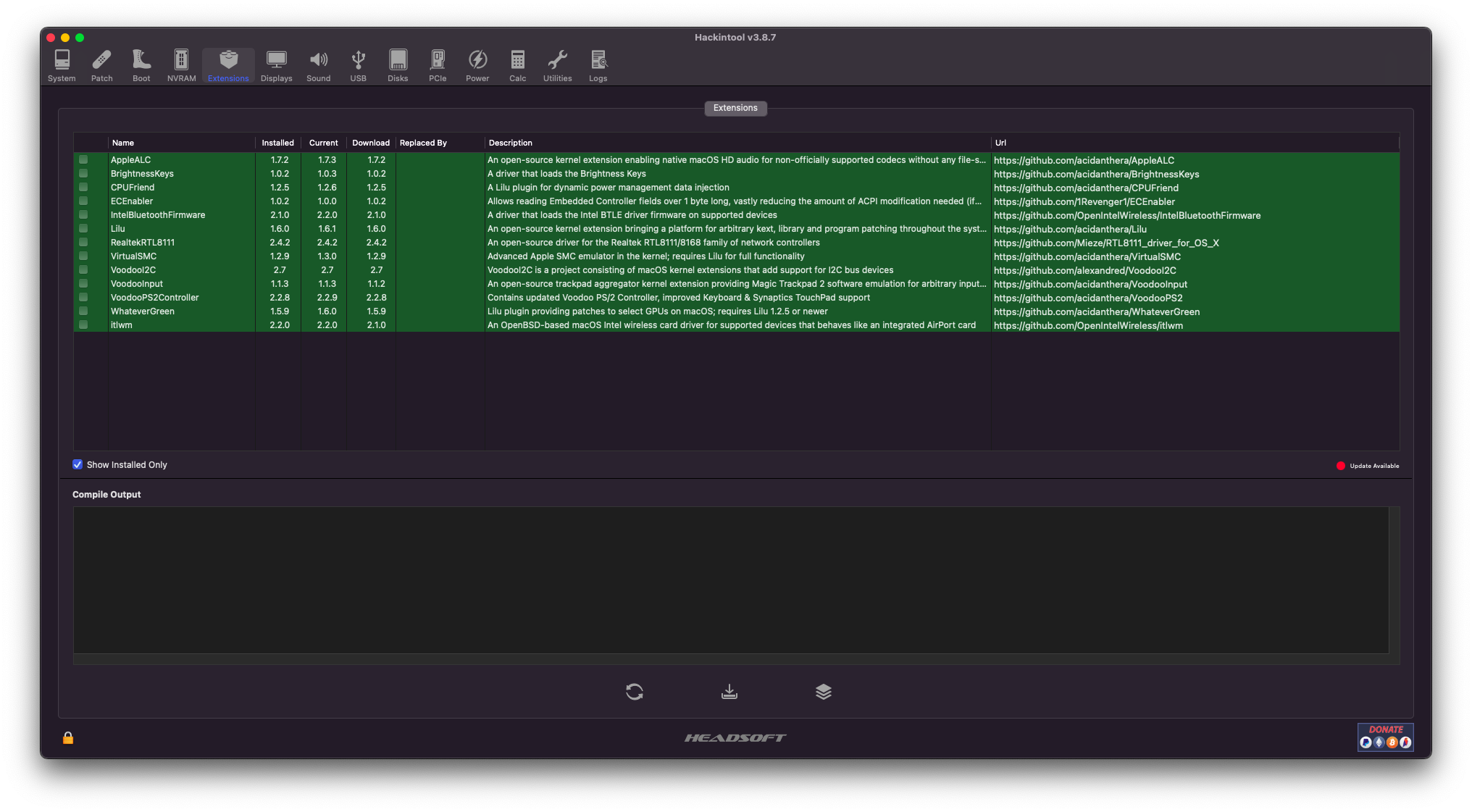
Task: Click the compile extensions stack icon
Action: pos(824,692)
